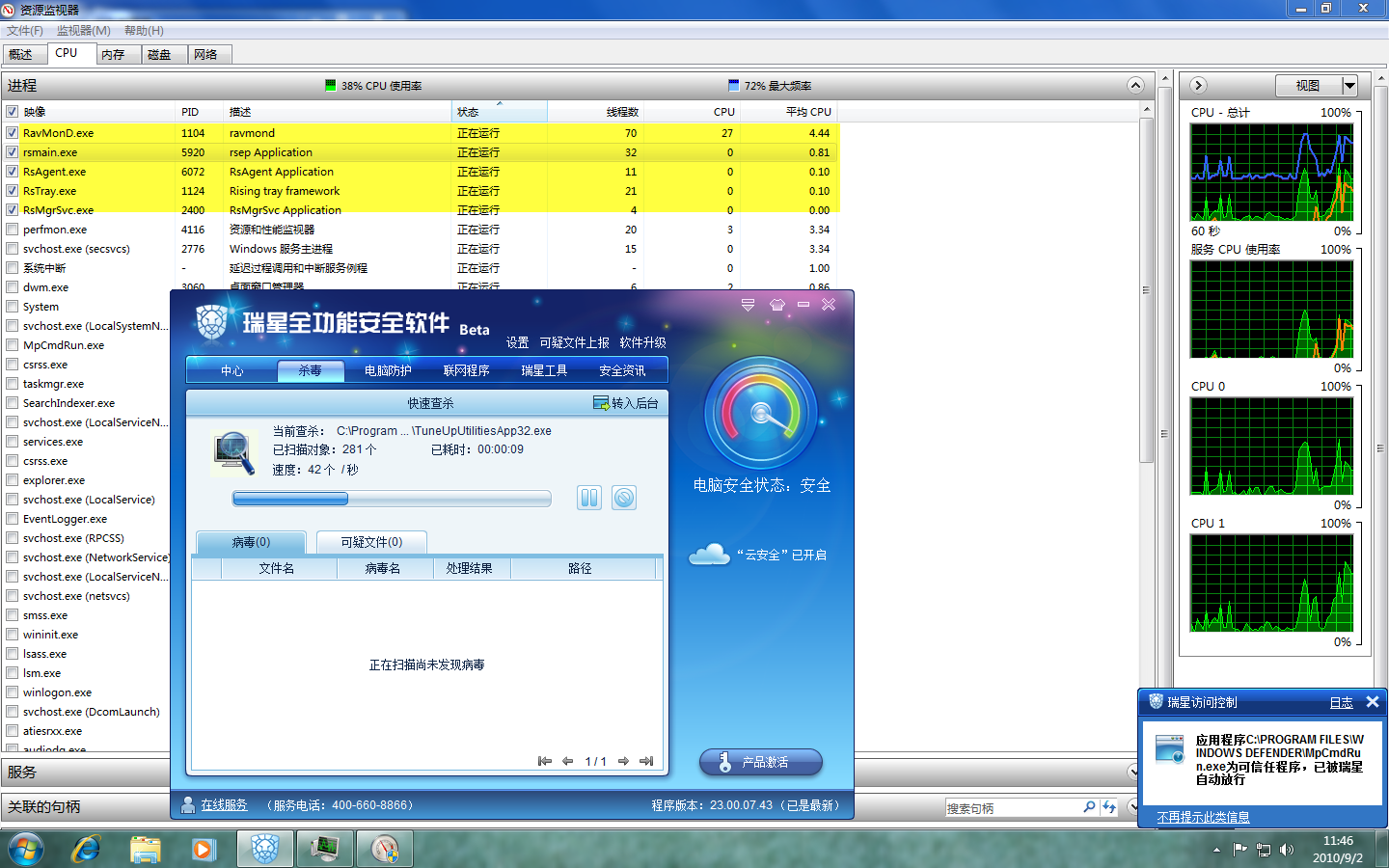The image size is (1389, 868).
Task: Open Windows Explorer from the taskbar
Action: (145, 850)
